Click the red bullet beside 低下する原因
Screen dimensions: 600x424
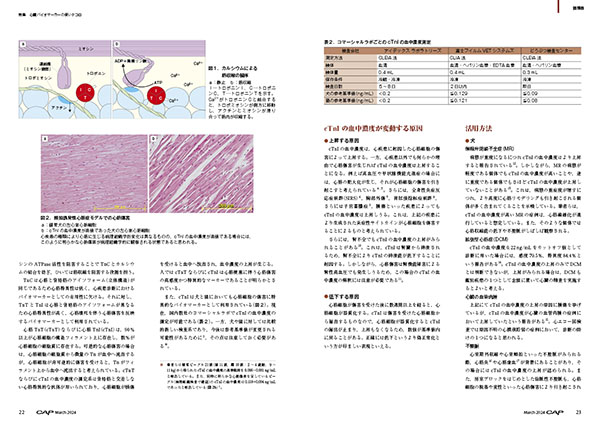pos(326,297)
